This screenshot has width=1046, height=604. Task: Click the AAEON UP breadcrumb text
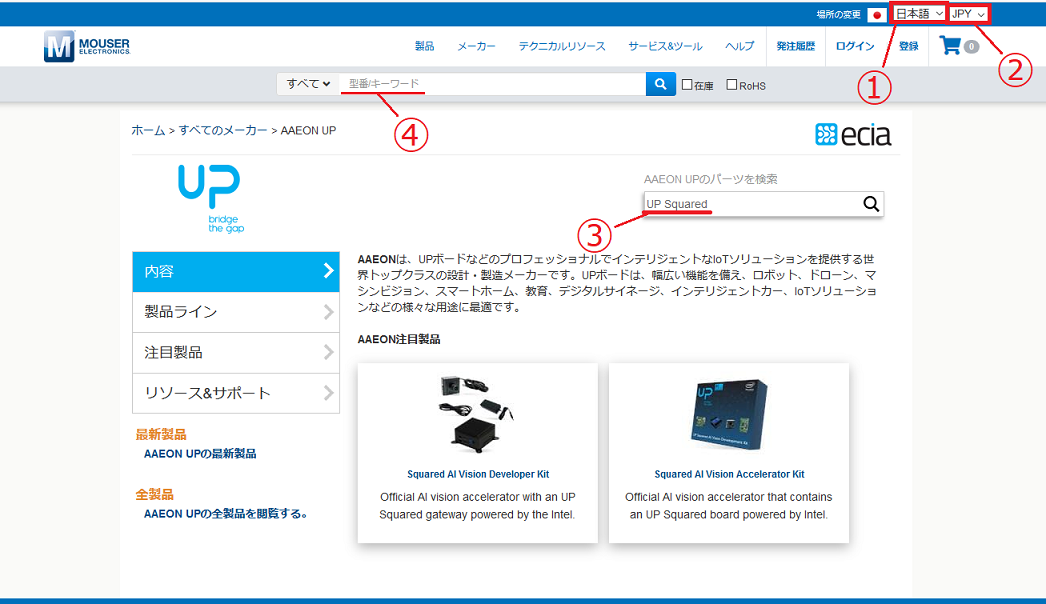[308, 130]
